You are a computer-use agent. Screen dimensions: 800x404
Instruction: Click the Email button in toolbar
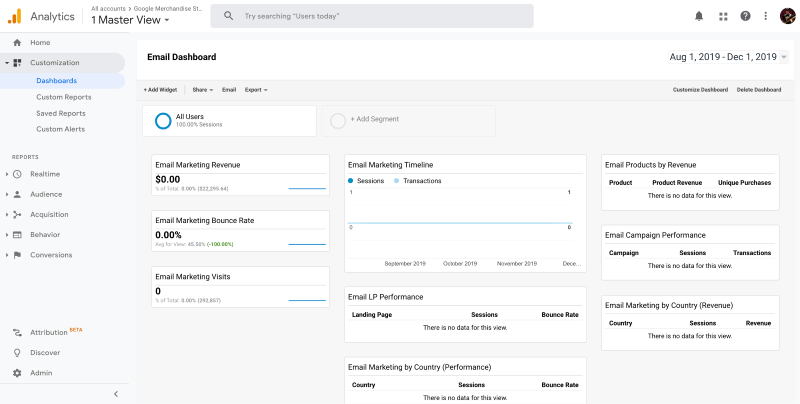pyautogui.click(x=229, y=90)
